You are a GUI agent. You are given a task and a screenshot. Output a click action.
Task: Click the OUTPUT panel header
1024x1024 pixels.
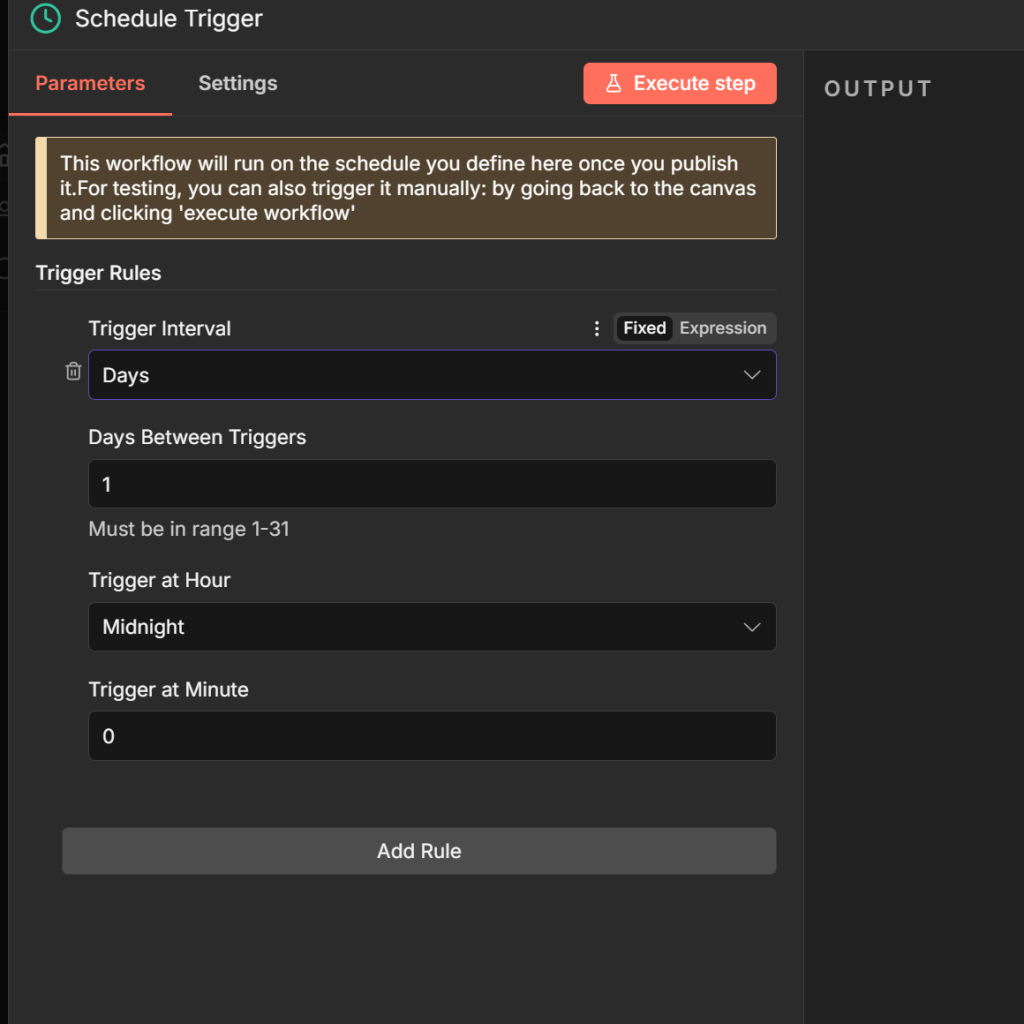coord(878,89)
